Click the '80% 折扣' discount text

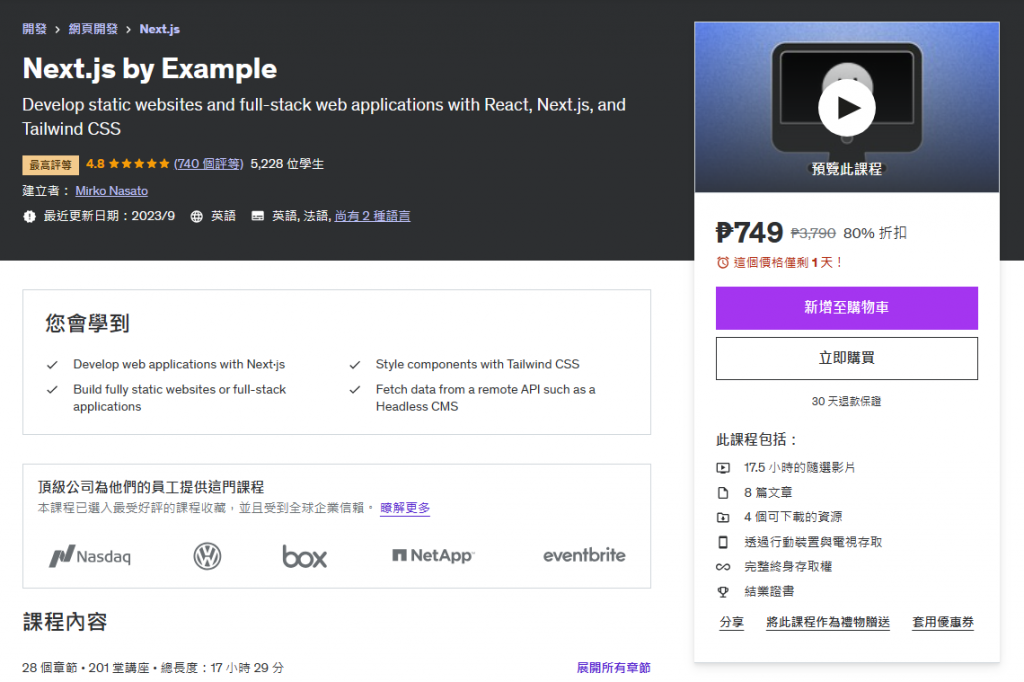pyautogui.click(x=874, y=233)
